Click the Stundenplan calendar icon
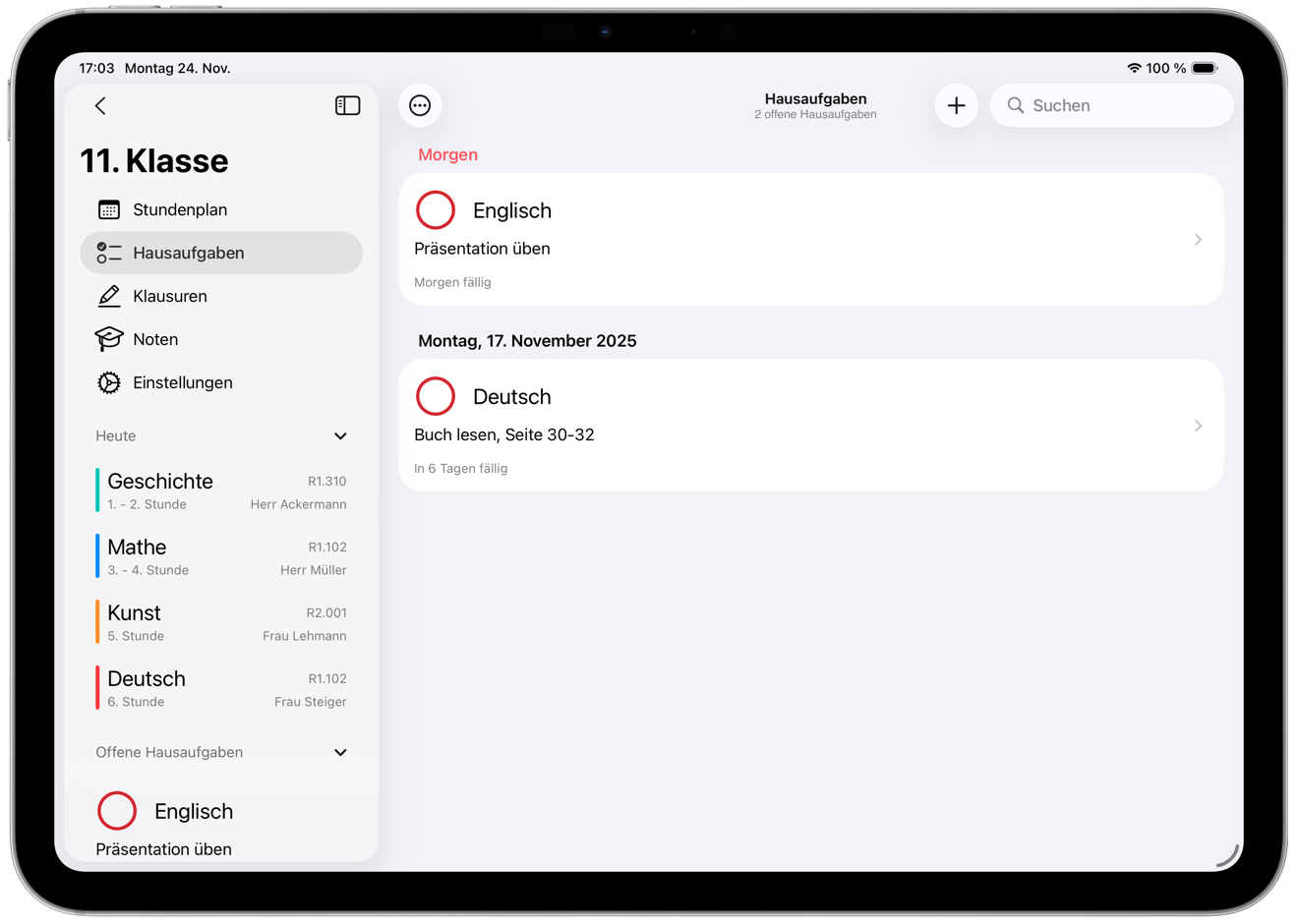This screenshot has width=1298, height=924. coord(109,210)
